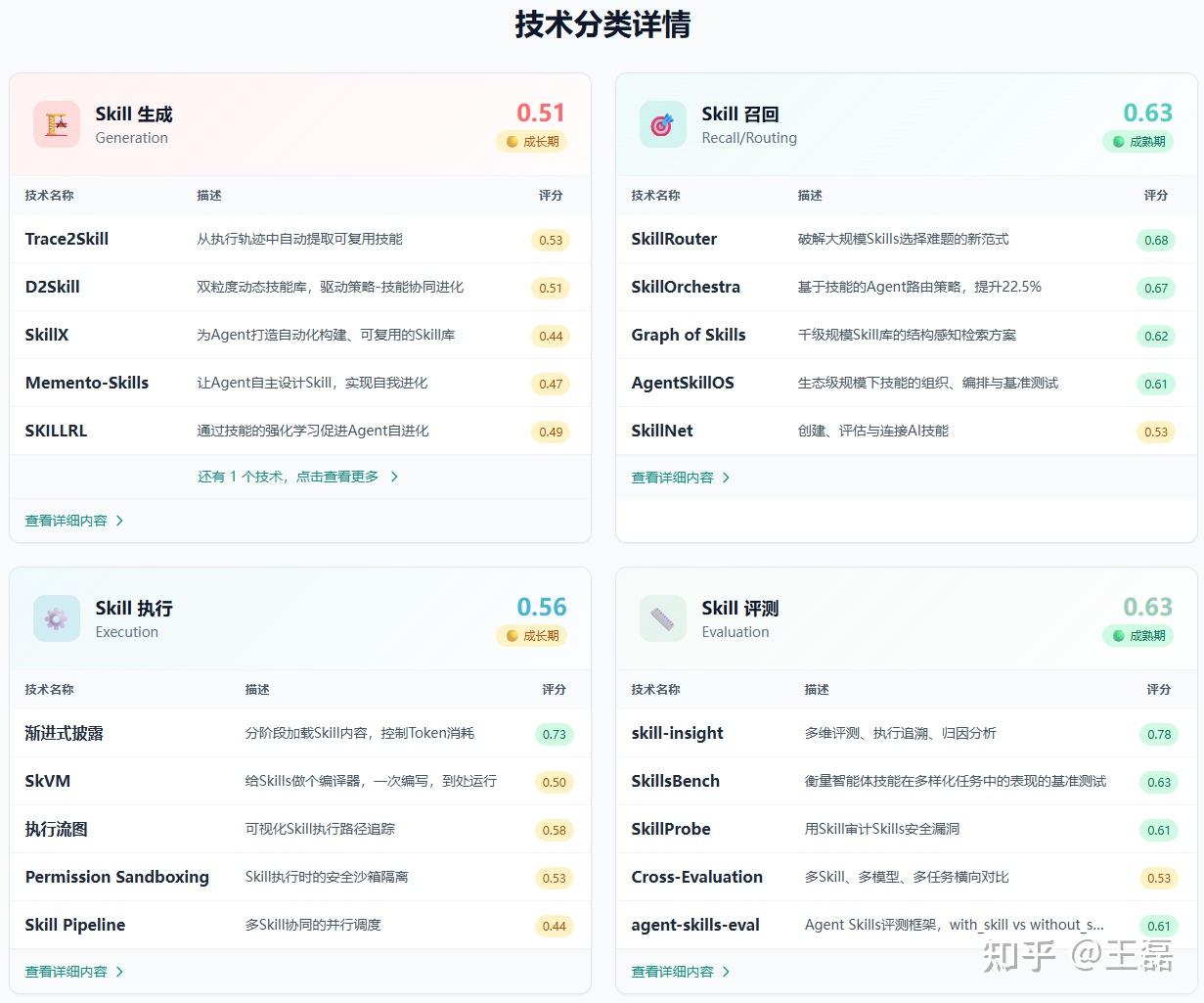This screenshot has height=1003, width=1204.
Task: Click description 破解大规模Skills选择难题的新范式
Action: (904, 240)
